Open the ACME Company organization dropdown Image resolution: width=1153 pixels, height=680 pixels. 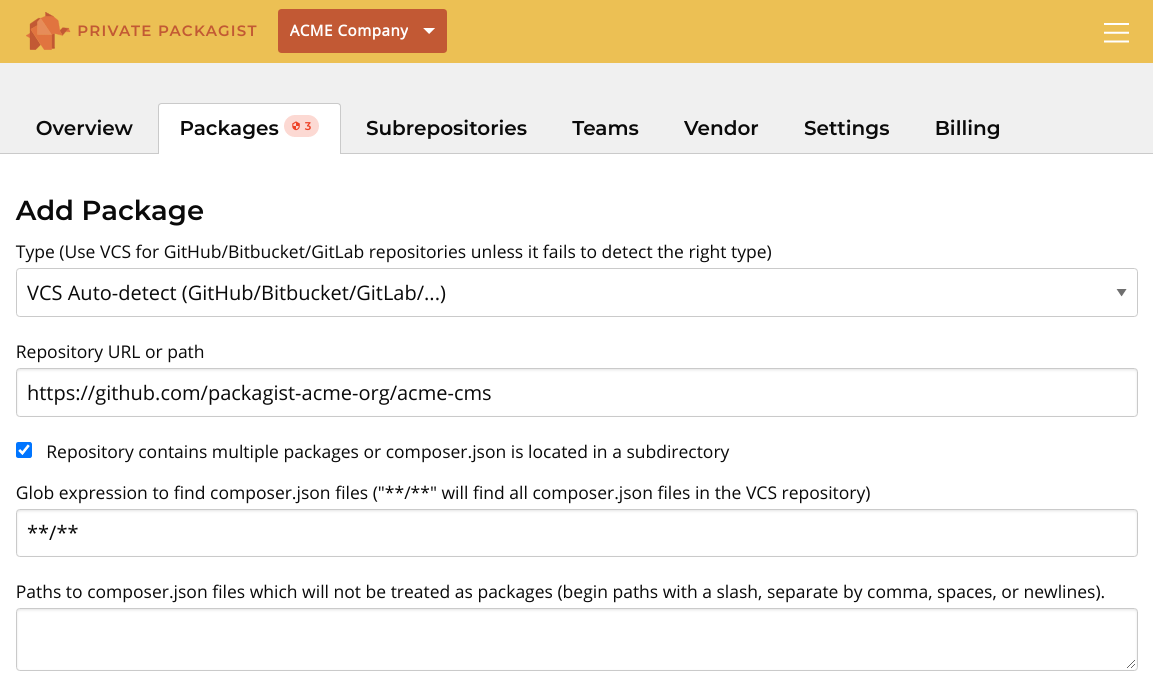pos(362,31)
